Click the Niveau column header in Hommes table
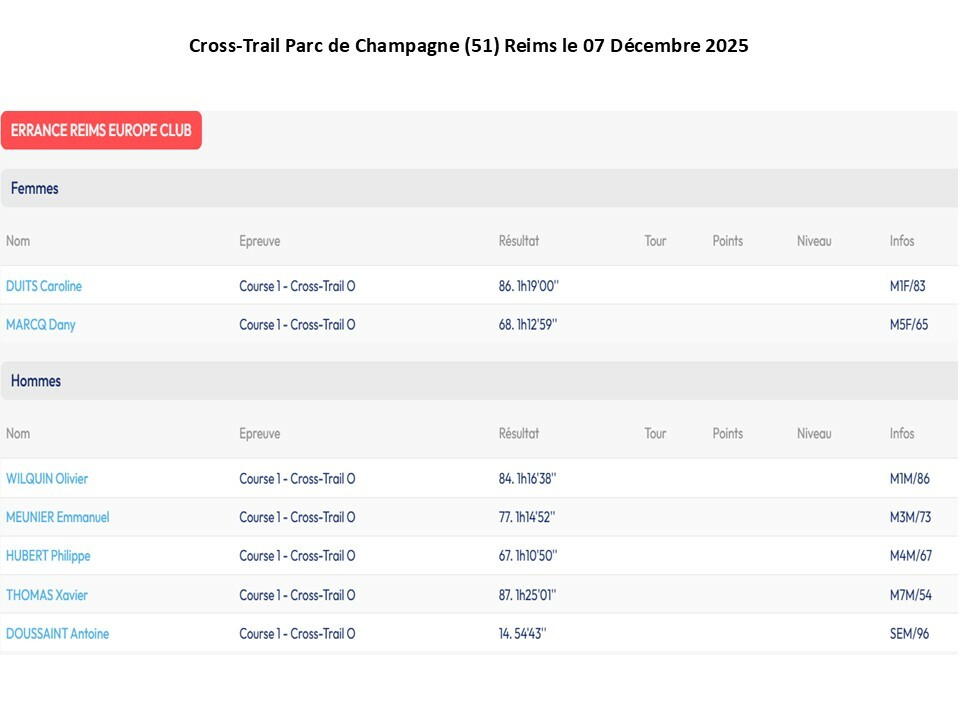Viewport: 960px width, 720px height. pyautogui.click(x=814, y=434)
